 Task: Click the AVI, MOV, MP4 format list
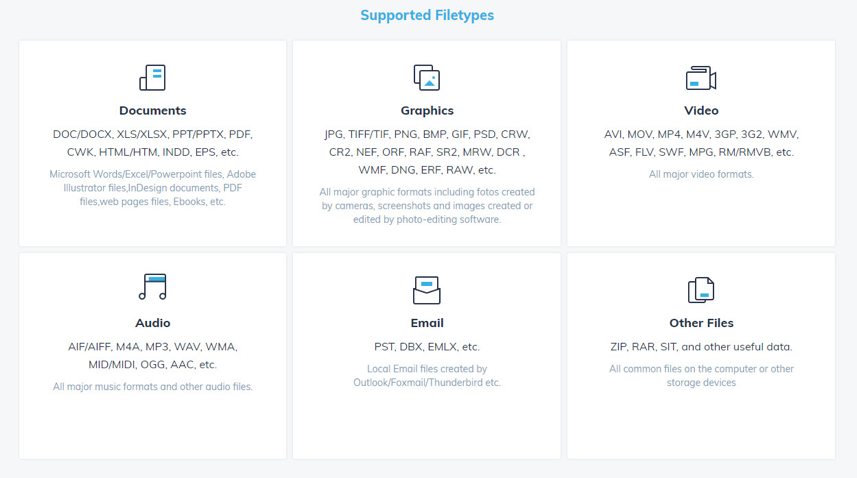[701, 143]
